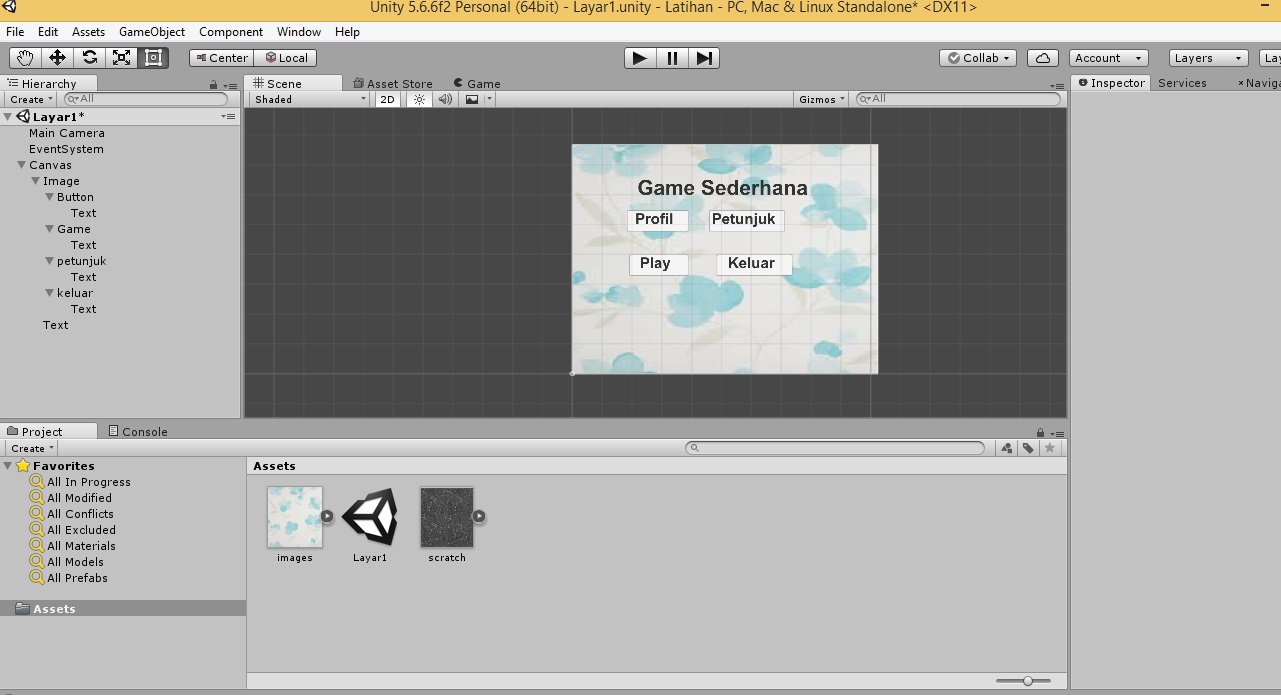Select the Hand tool in the toolbar
Viewport: 1281px width, 695px height.
coord(25,57)
